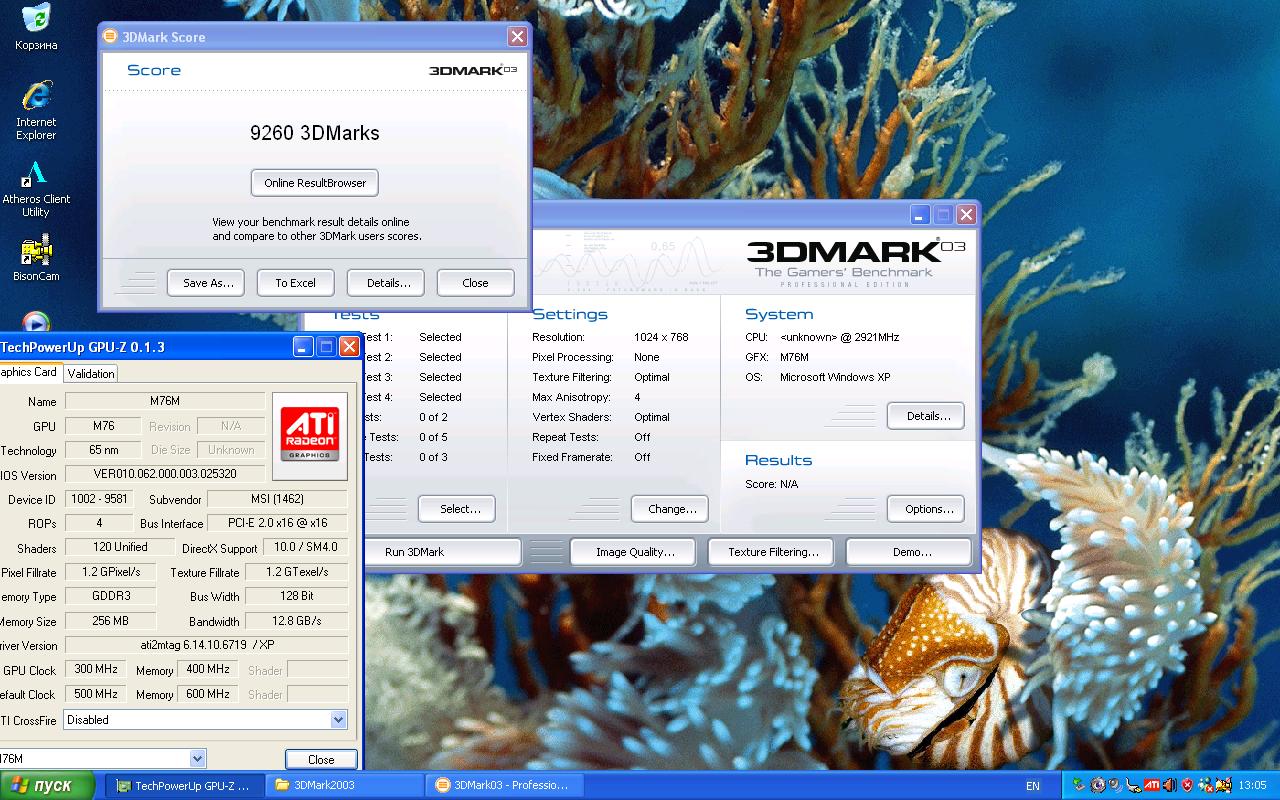Click the Bus Interface PCI-E 2.0 field
Screen dimensions: 1280x800
(277, 523)
